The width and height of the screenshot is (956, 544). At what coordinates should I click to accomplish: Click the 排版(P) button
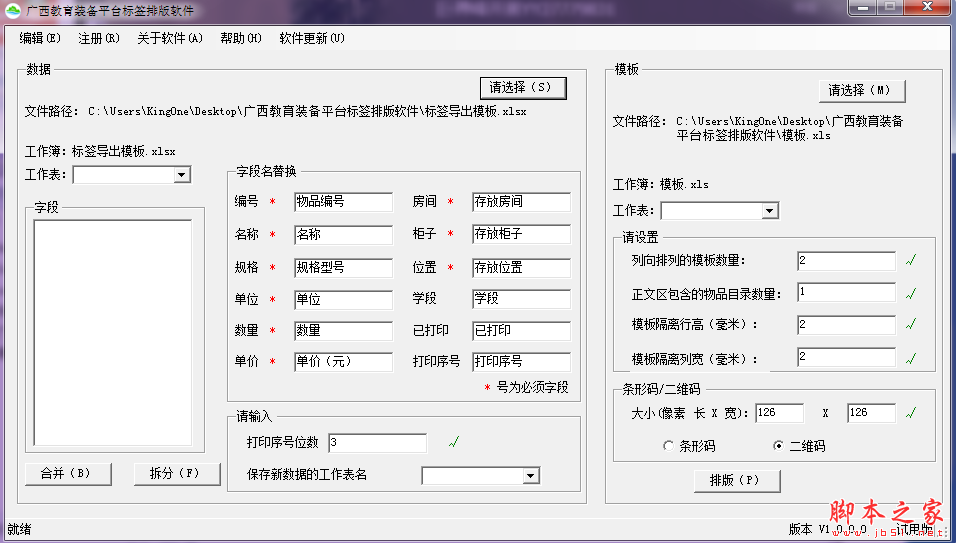click(x=737, y=481)
